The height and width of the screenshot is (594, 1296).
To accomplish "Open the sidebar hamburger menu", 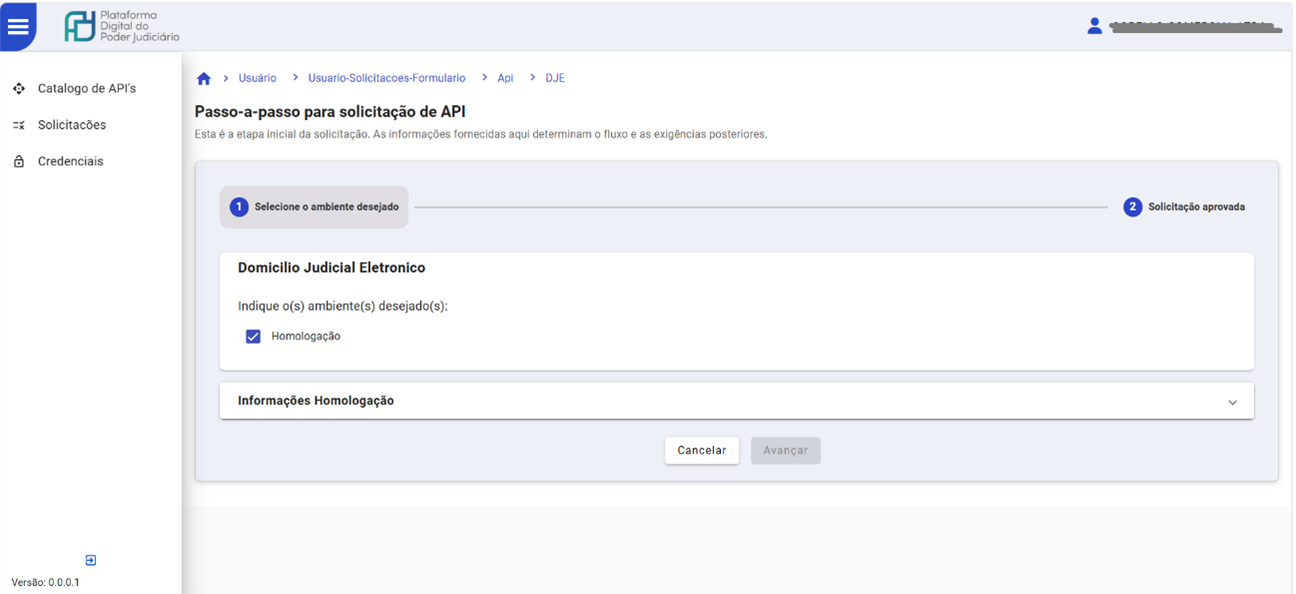I will [x=19, y=26].
